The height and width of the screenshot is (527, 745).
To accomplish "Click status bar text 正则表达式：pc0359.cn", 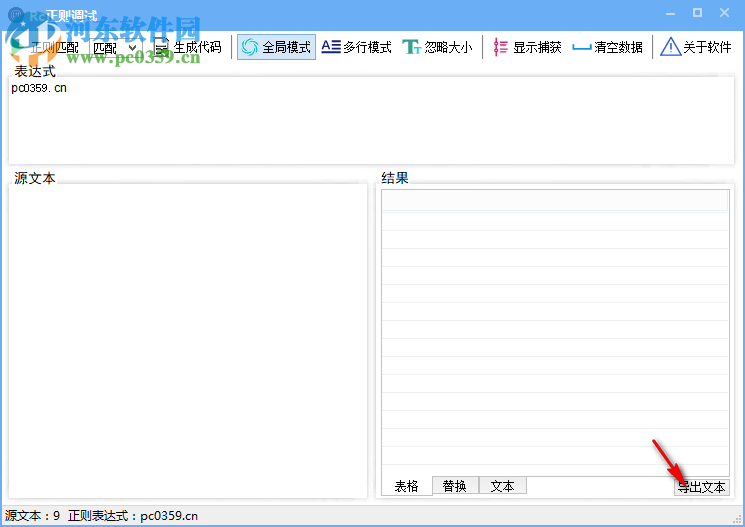I will tap(133, 516).
